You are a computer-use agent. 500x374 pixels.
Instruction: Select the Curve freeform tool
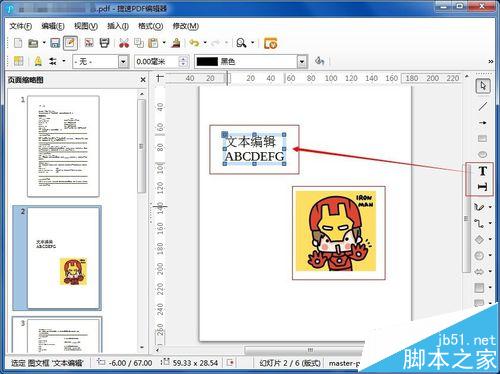(479, 207)
